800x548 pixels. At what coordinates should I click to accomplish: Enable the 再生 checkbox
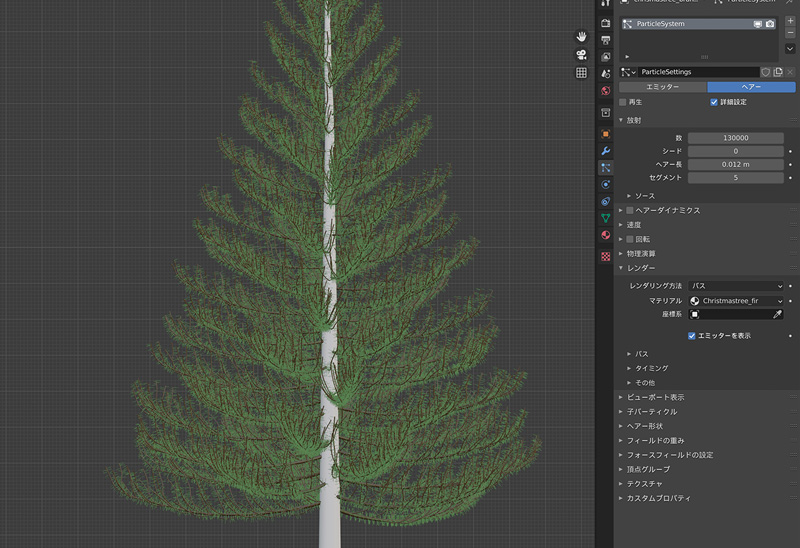623,102
